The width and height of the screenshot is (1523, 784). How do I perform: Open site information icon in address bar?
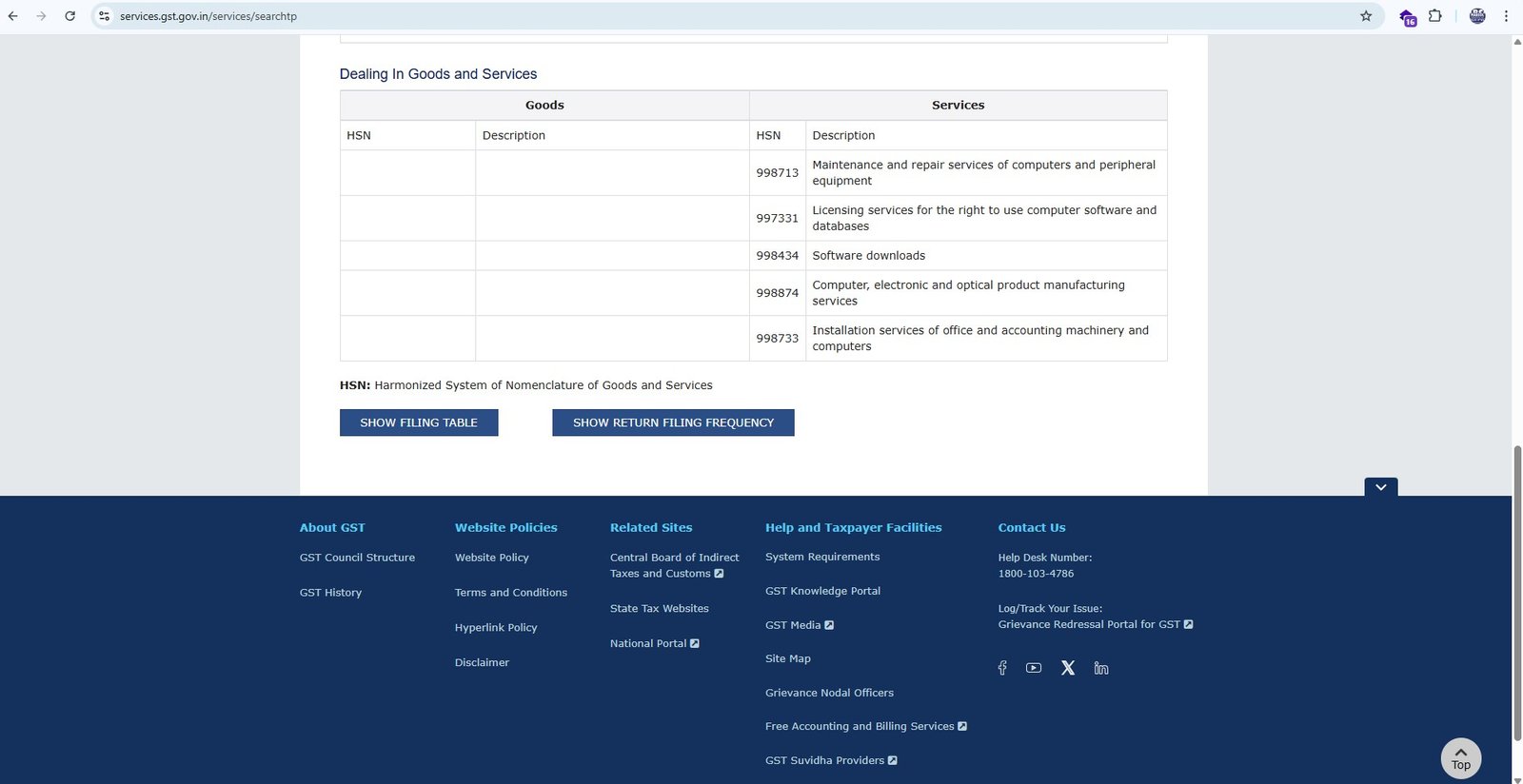(x=104, y=16)
